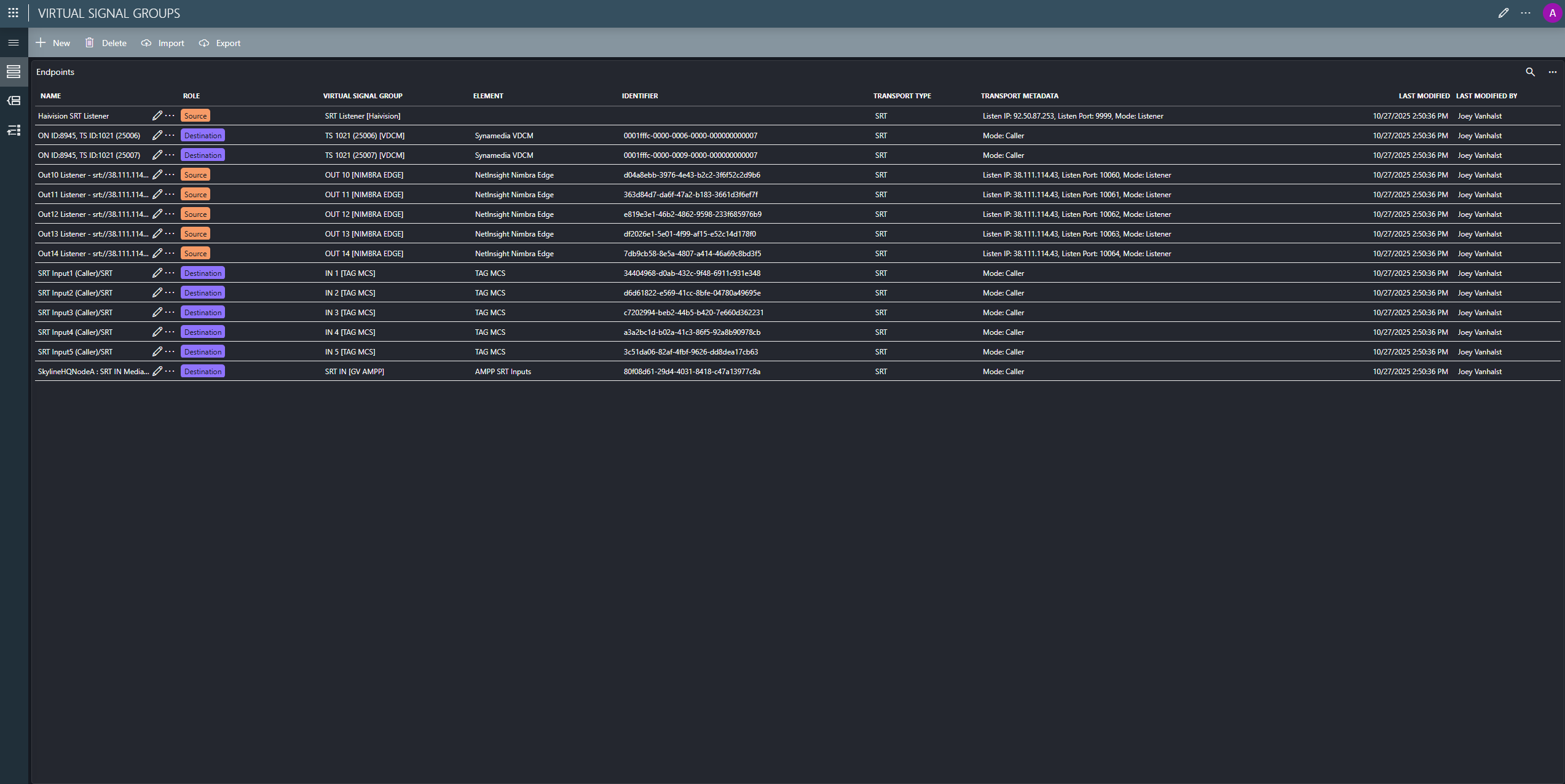The width and height of the screenshot is (1565, 784).
Task: Open the header ellipsis menu next to the avatar
Action: click(1526, 13)
